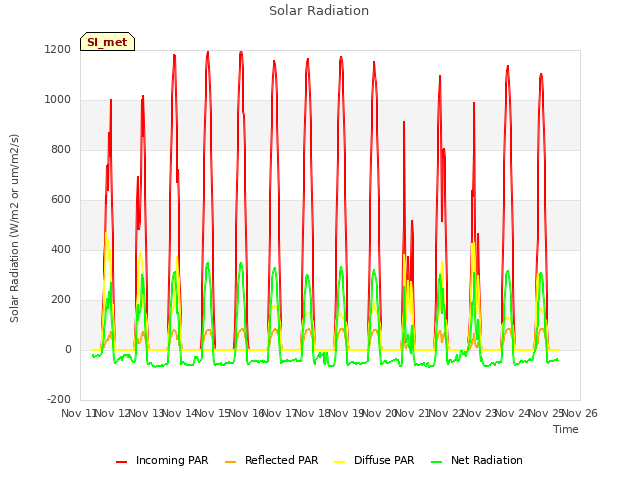Click the yellow Diffuse PAR legend swatch
The height and width of the screenshot is (480, 640).
[x=340, y=462]
